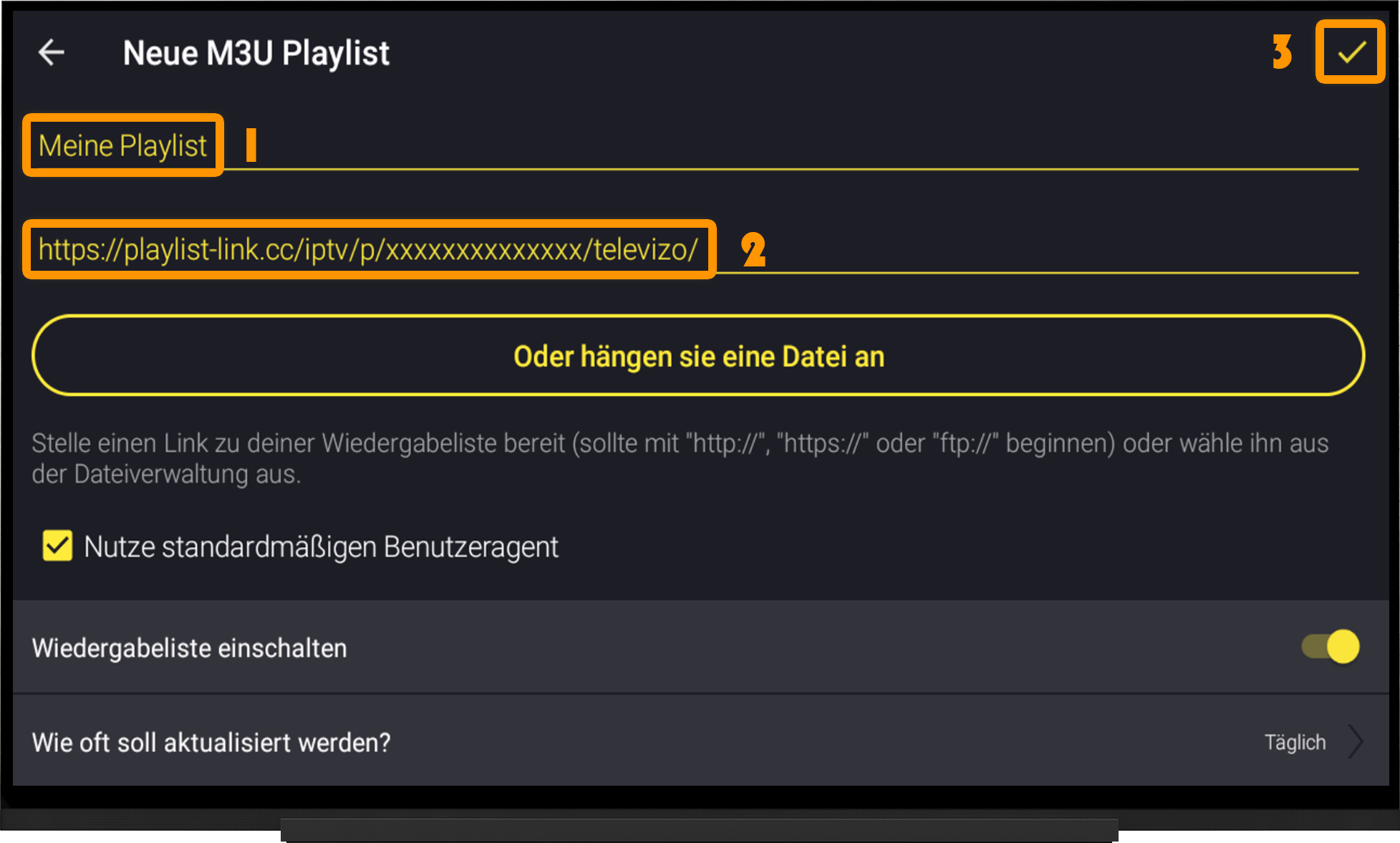1400x843 pixels.
Task: Click the 'Neue M3U Playlist' header title
Action: click(x=256, y=53)
